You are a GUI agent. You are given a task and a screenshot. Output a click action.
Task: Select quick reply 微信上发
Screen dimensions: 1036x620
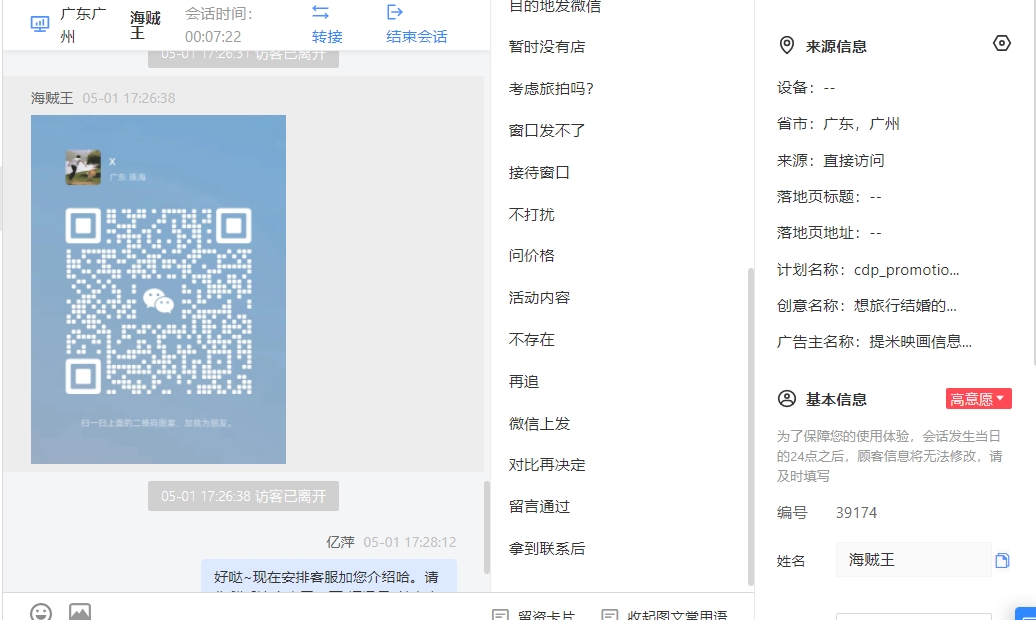click(x=539, y=424)
